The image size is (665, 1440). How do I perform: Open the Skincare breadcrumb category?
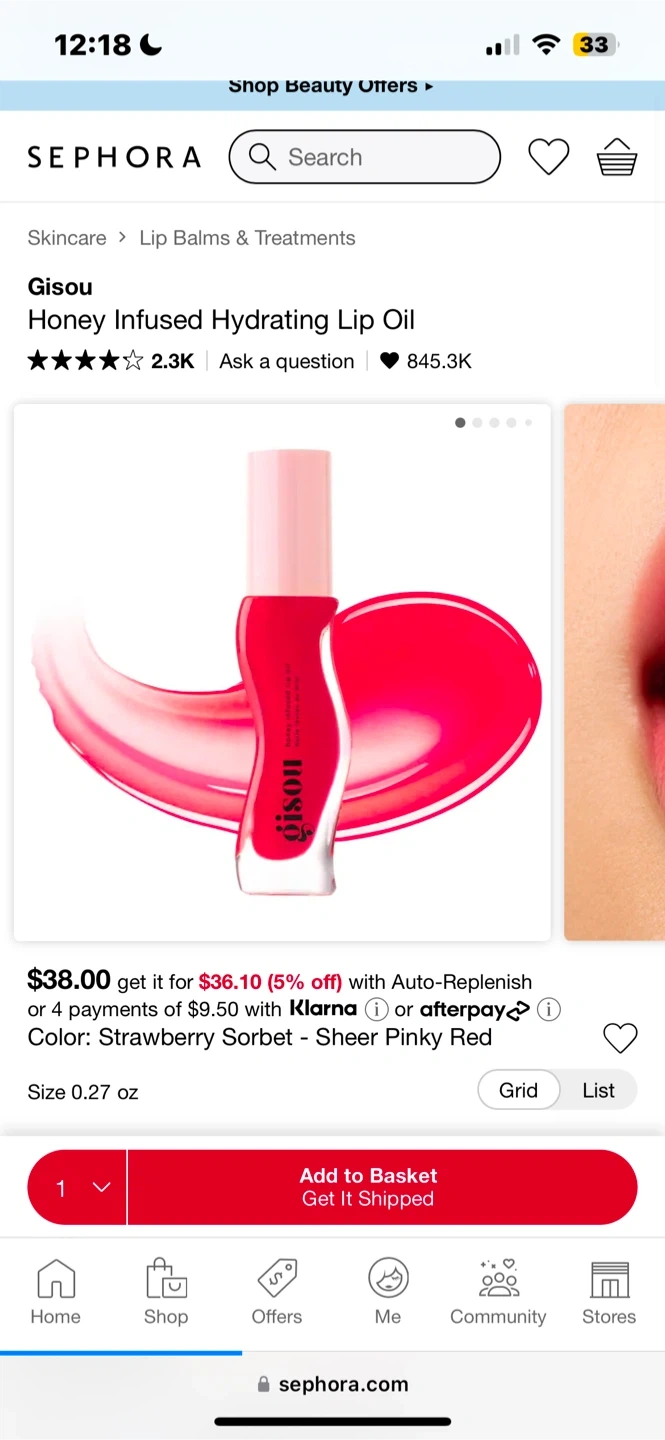[67, 238]
